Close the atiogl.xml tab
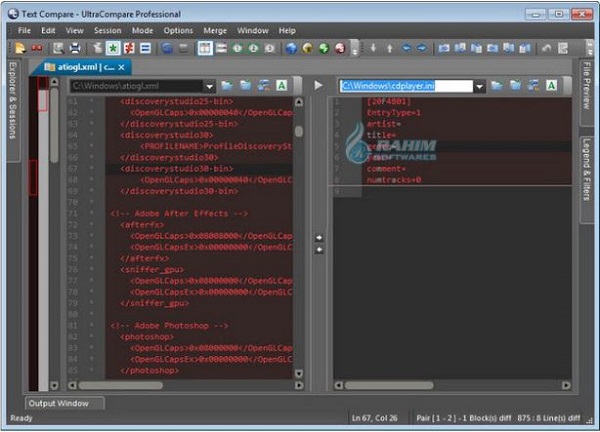The image size is (600, 432). click(x=122, y=67)
